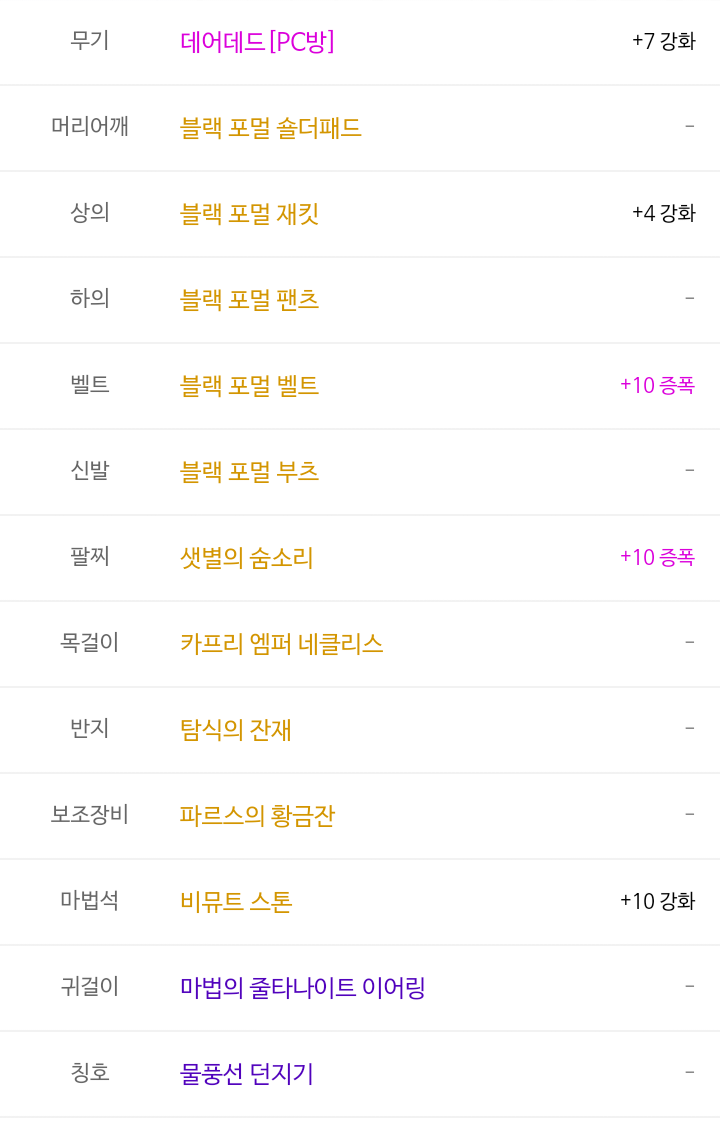The height and width of the screenshot is (1124, 720).
Task: Click the 비뮤트 스톤 magic stone item
Action: point(236,902)
